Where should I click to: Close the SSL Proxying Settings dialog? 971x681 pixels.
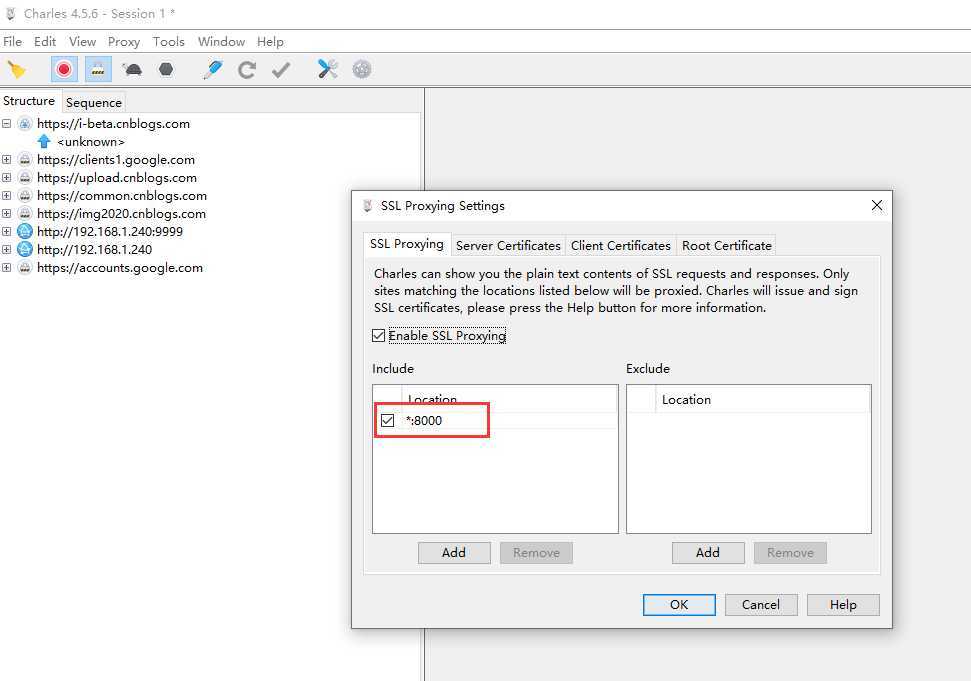877,206
